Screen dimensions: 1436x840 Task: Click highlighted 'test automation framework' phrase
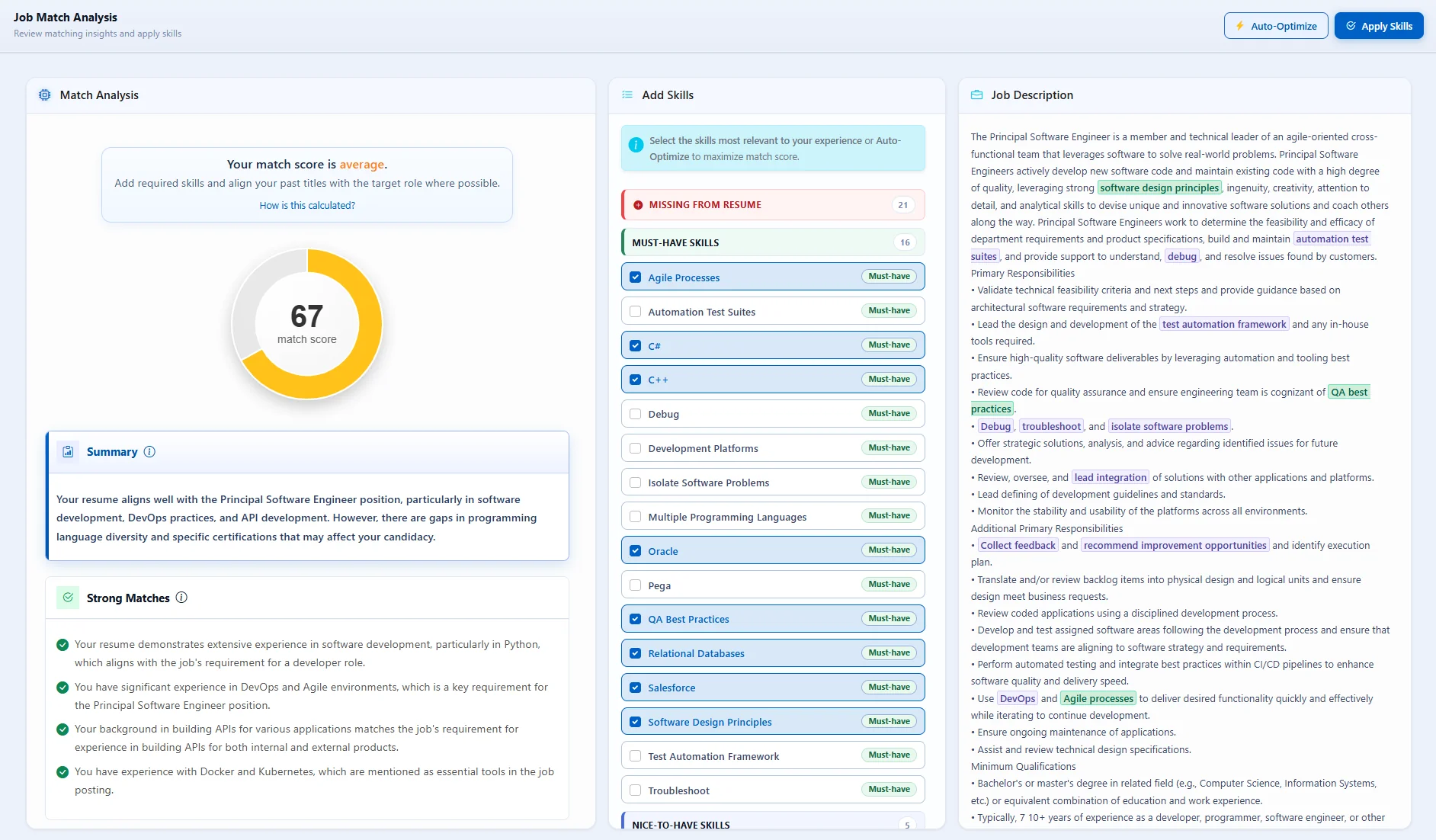point(1224,325)
